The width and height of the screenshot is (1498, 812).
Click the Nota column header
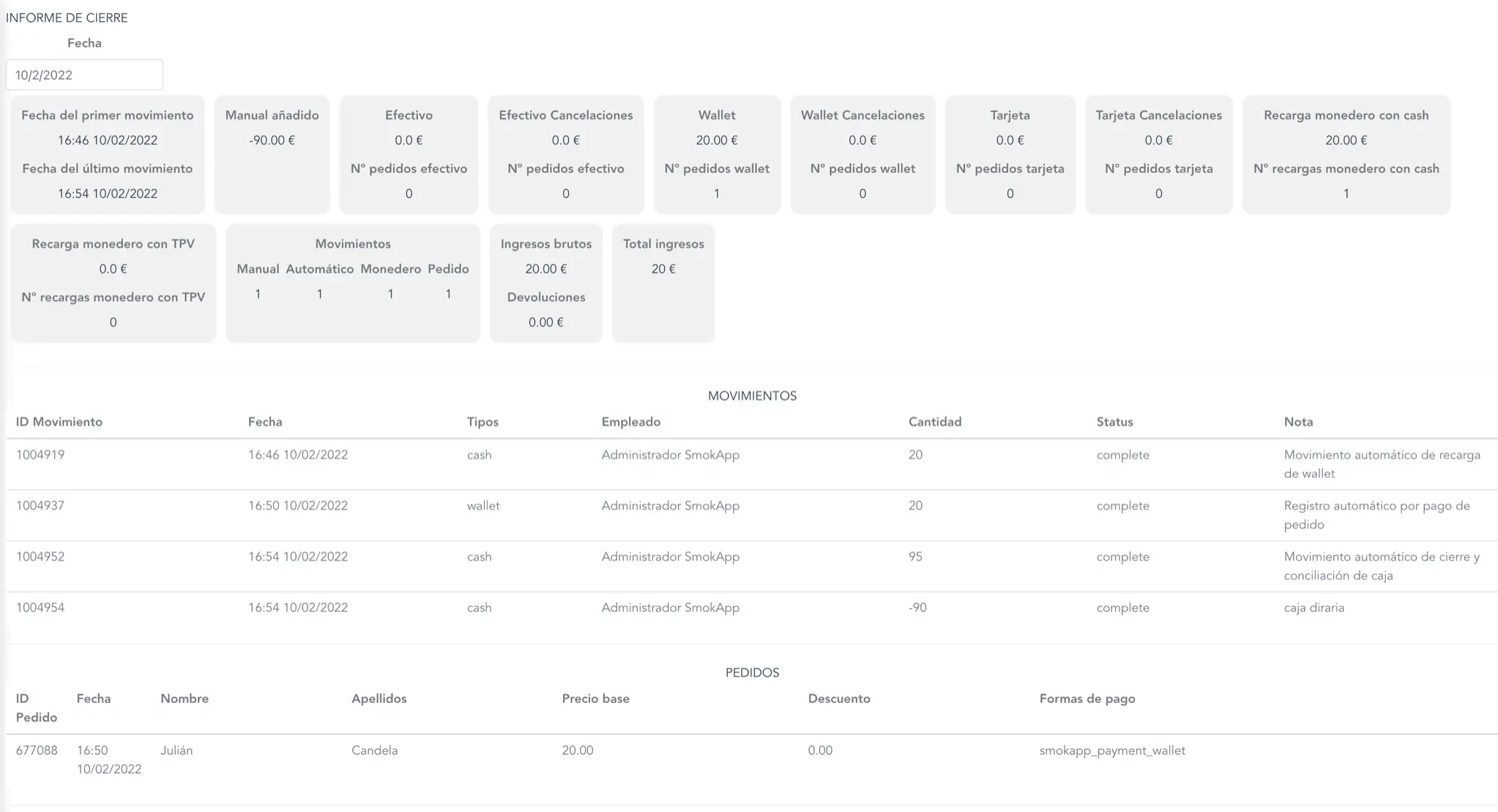(x=1298, y=422)
